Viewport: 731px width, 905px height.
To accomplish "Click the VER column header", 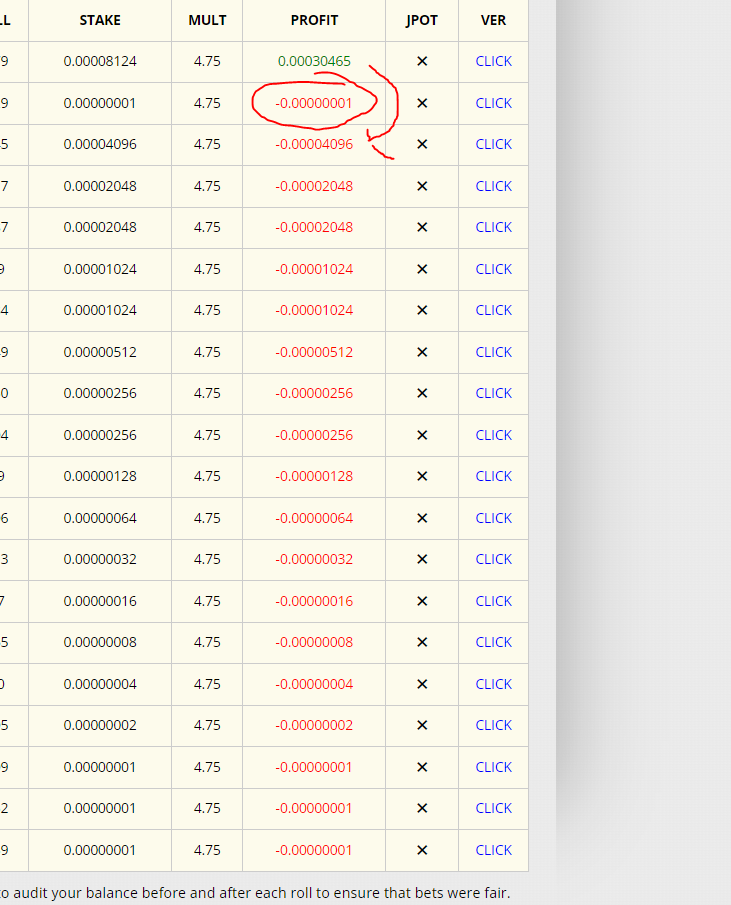I will coord(493,20).
